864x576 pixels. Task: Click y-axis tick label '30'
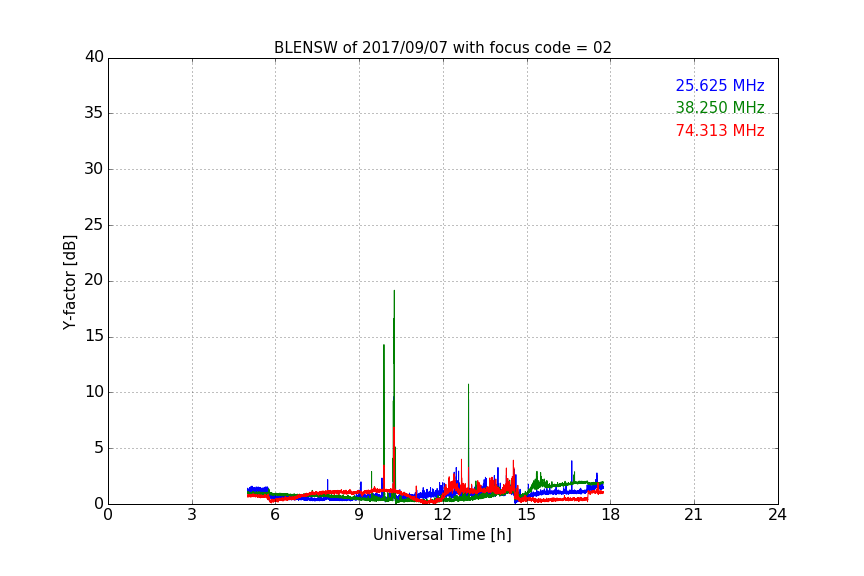[x=94, y=169]
